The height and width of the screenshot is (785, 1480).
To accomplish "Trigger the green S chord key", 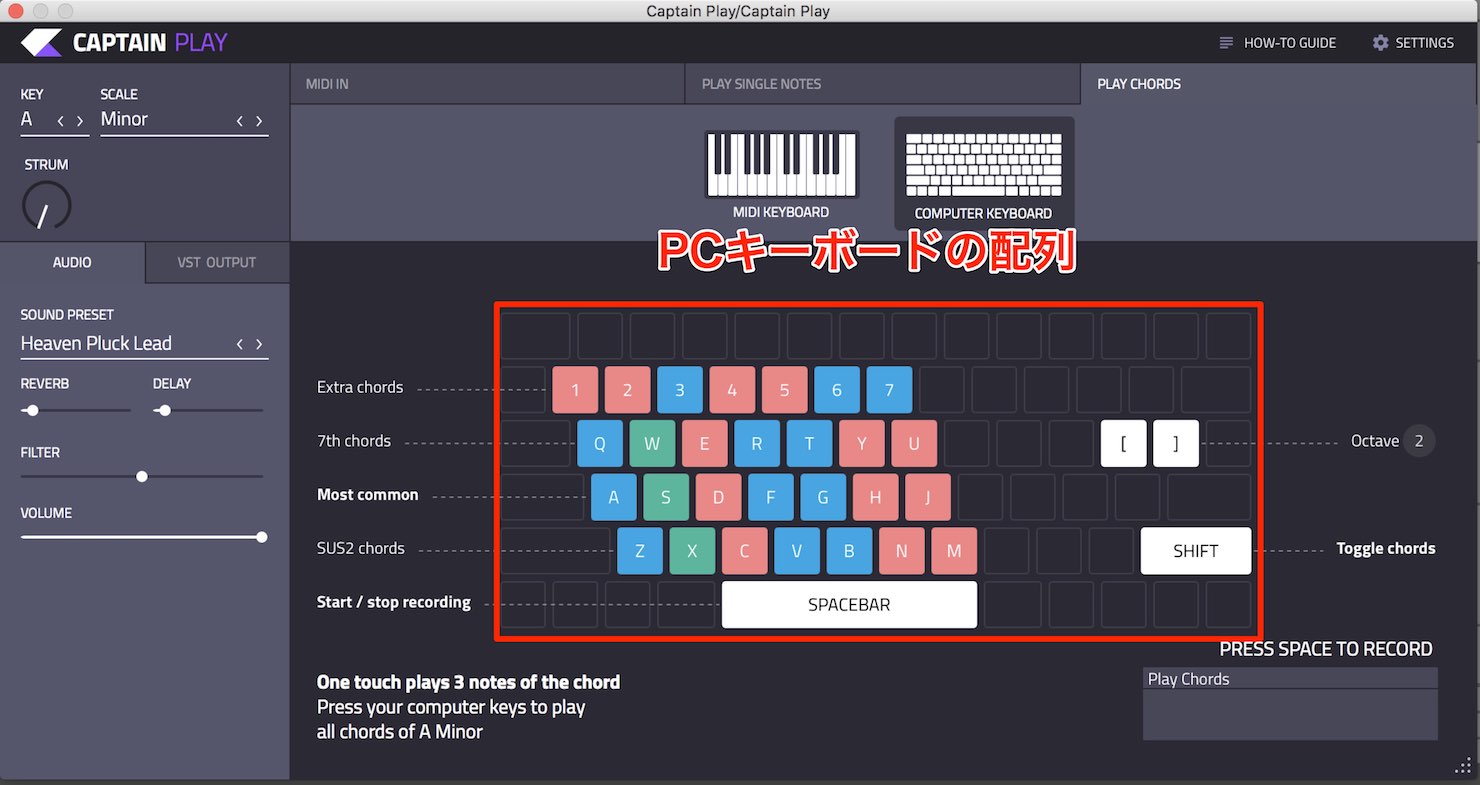I will pos(666,497).
